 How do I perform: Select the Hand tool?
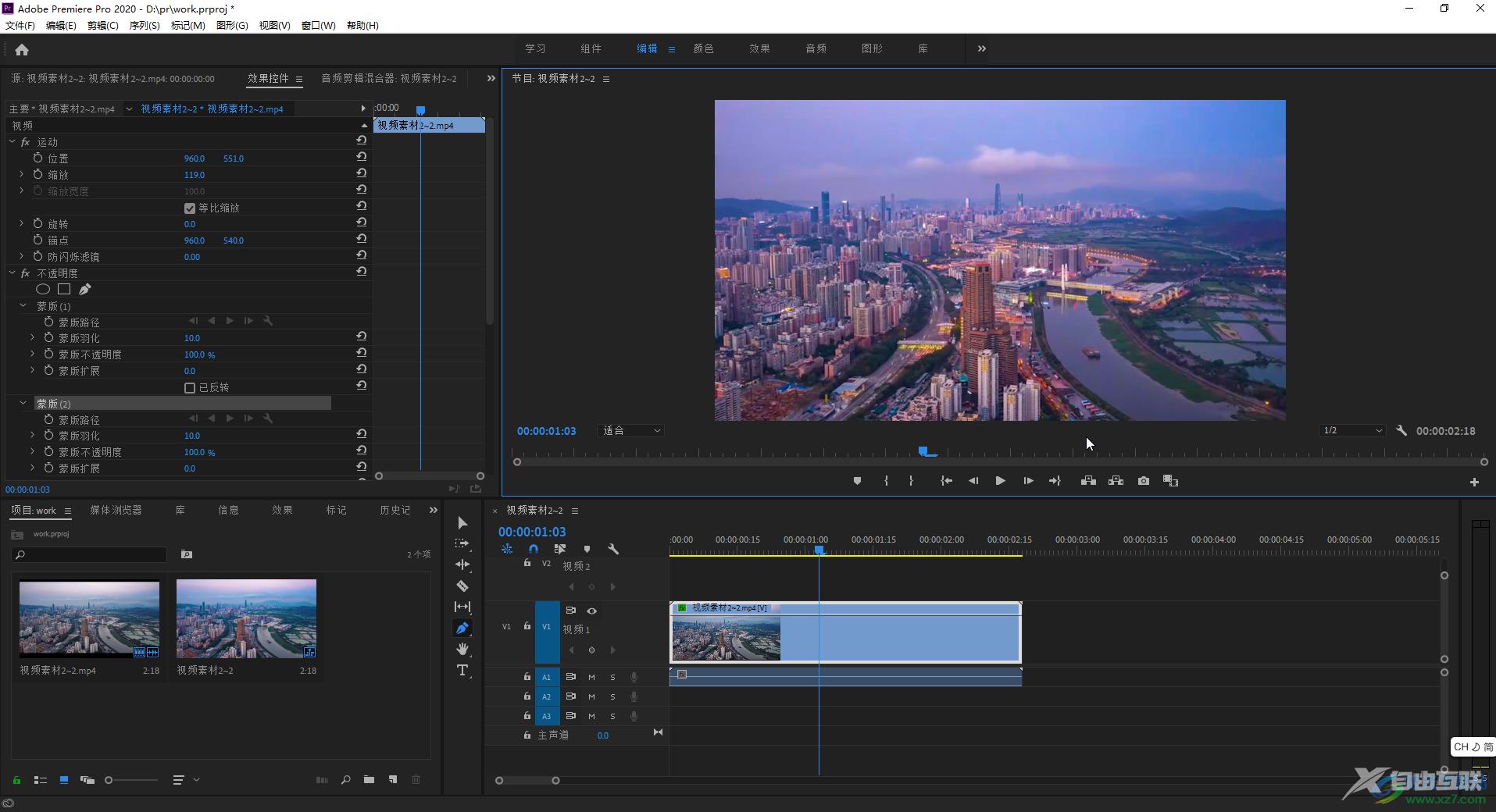pyautogui.click(x=462, y=649)
